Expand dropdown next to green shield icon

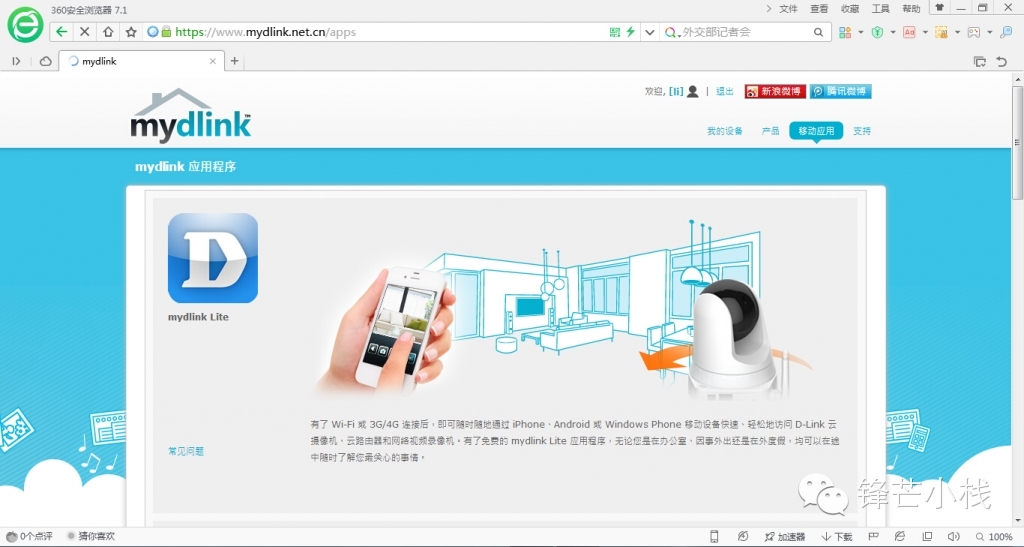click(x=893, y=32)
